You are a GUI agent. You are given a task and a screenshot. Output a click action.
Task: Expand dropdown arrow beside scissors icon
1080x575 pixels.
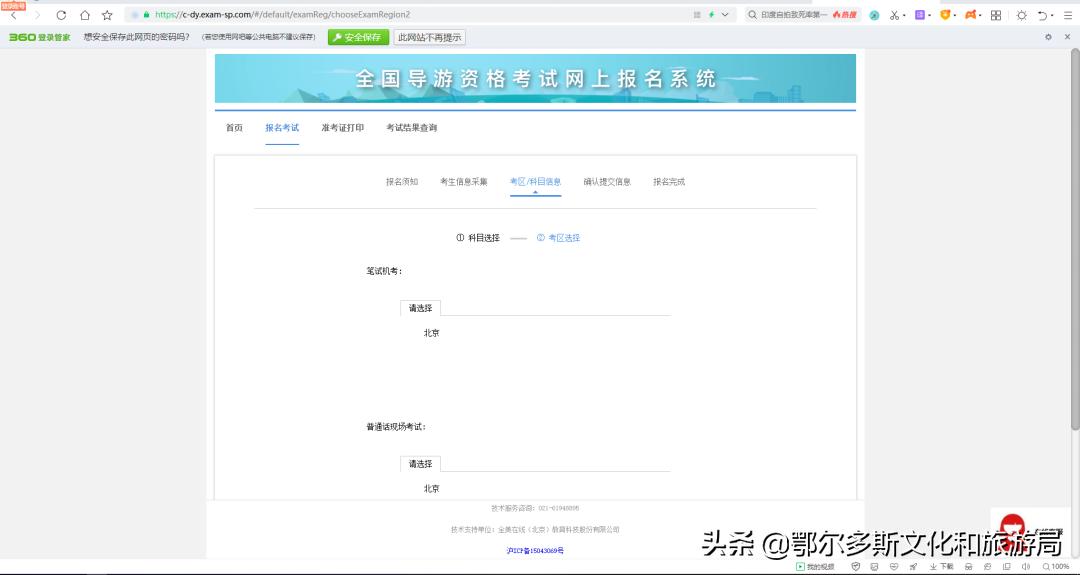904,15
